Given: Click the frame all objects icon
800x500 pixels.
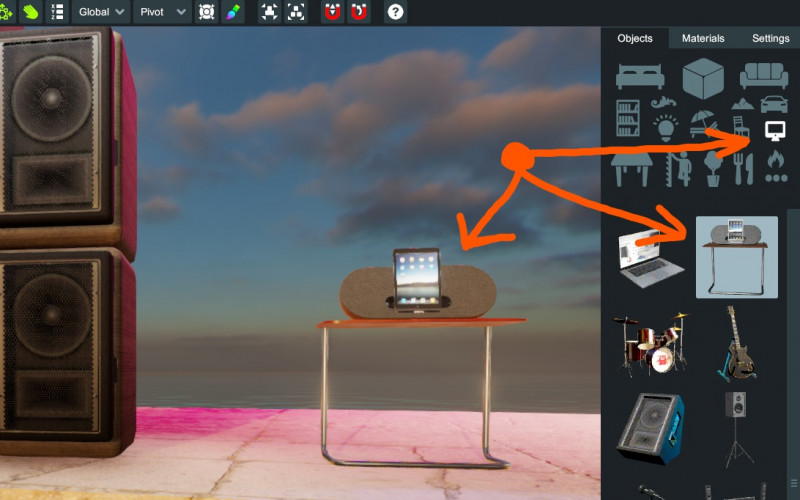Looking at the screenshot, I should click(x=296, y=12).
